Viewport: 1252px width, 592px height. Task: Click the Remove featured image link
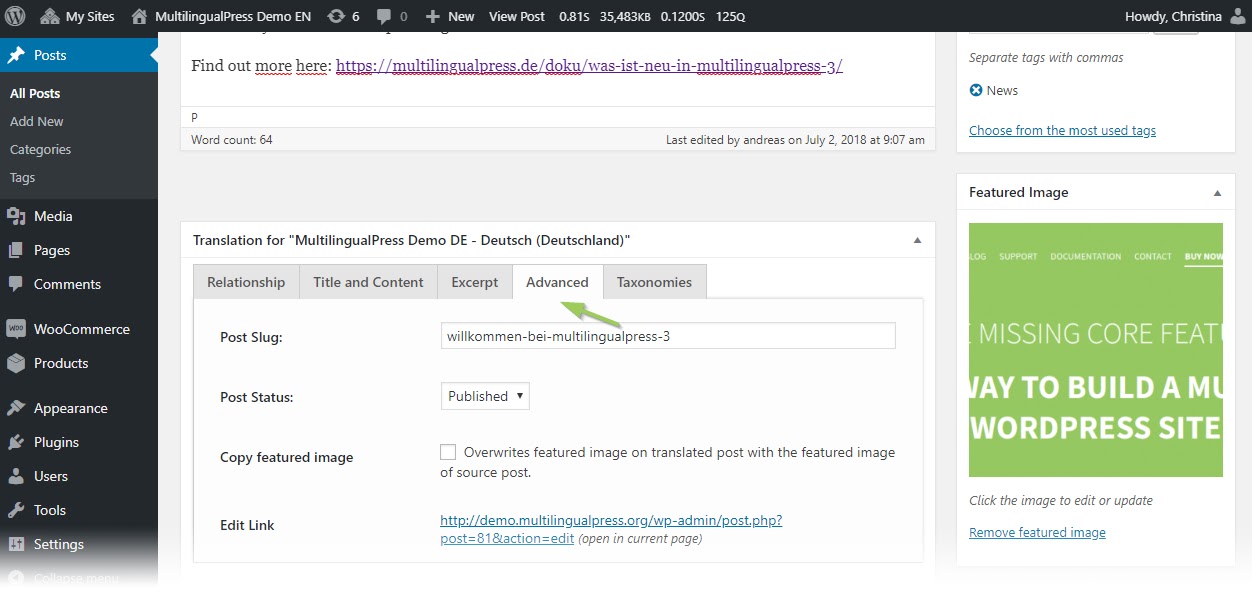(1037, 532)
